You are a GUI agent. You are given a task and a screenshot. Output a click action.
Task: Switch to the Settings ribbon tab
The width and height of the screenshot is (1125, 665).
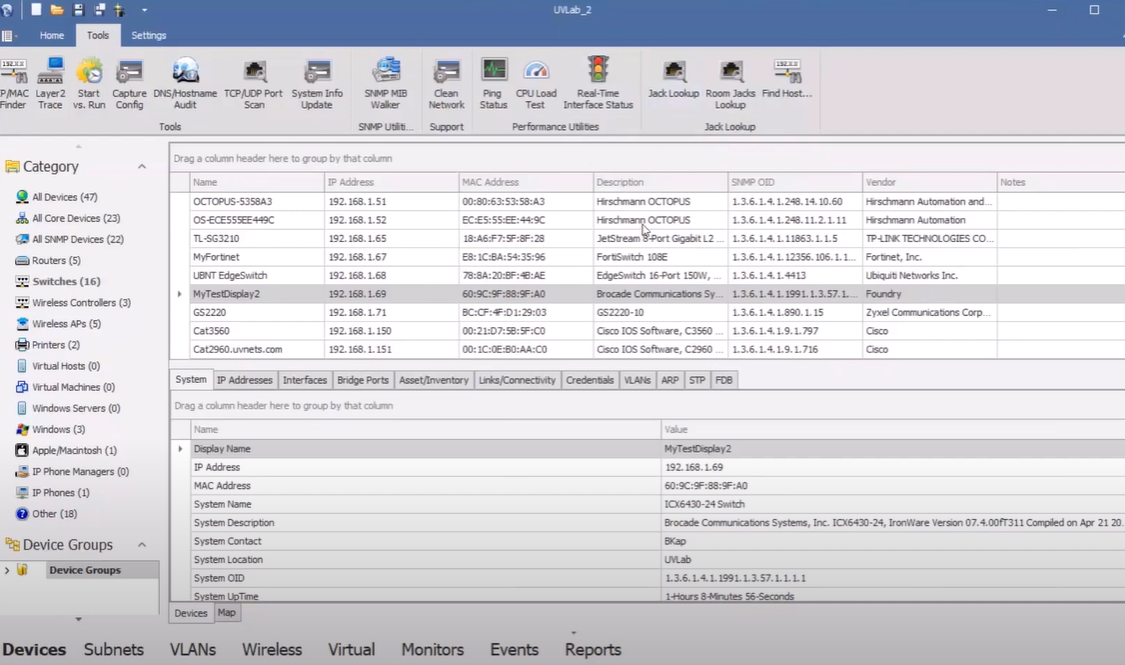149,35
